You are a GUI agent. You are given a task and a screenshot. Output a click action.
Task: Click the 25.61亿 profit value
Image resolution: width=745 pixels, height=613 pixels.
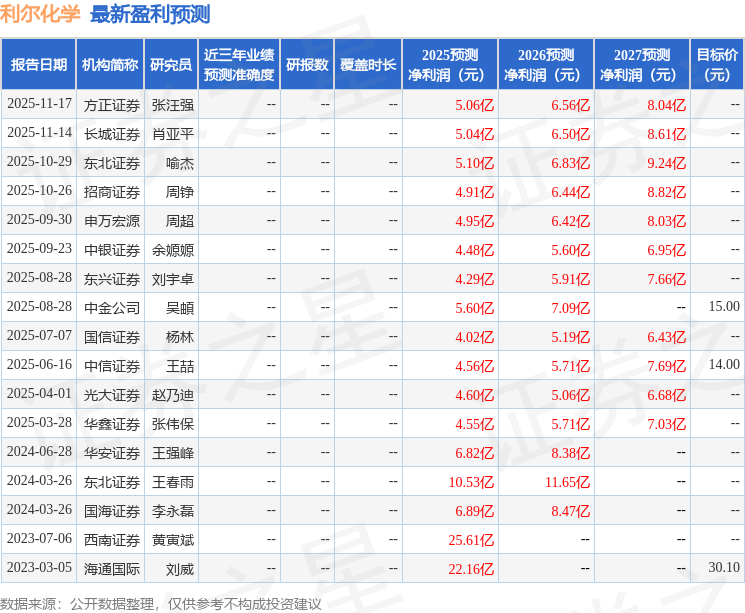click(471, 540)
